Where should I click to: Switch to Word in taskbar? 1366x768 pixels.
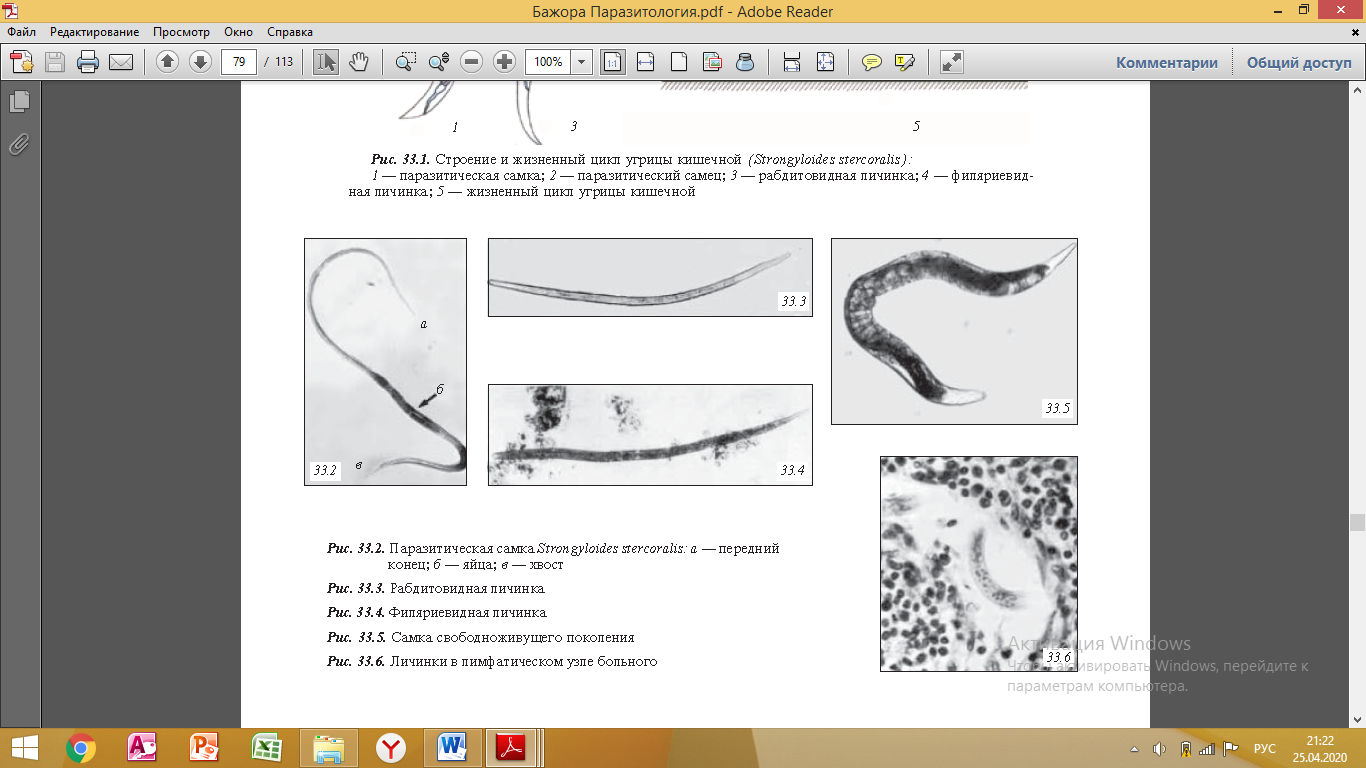point(453,747)
